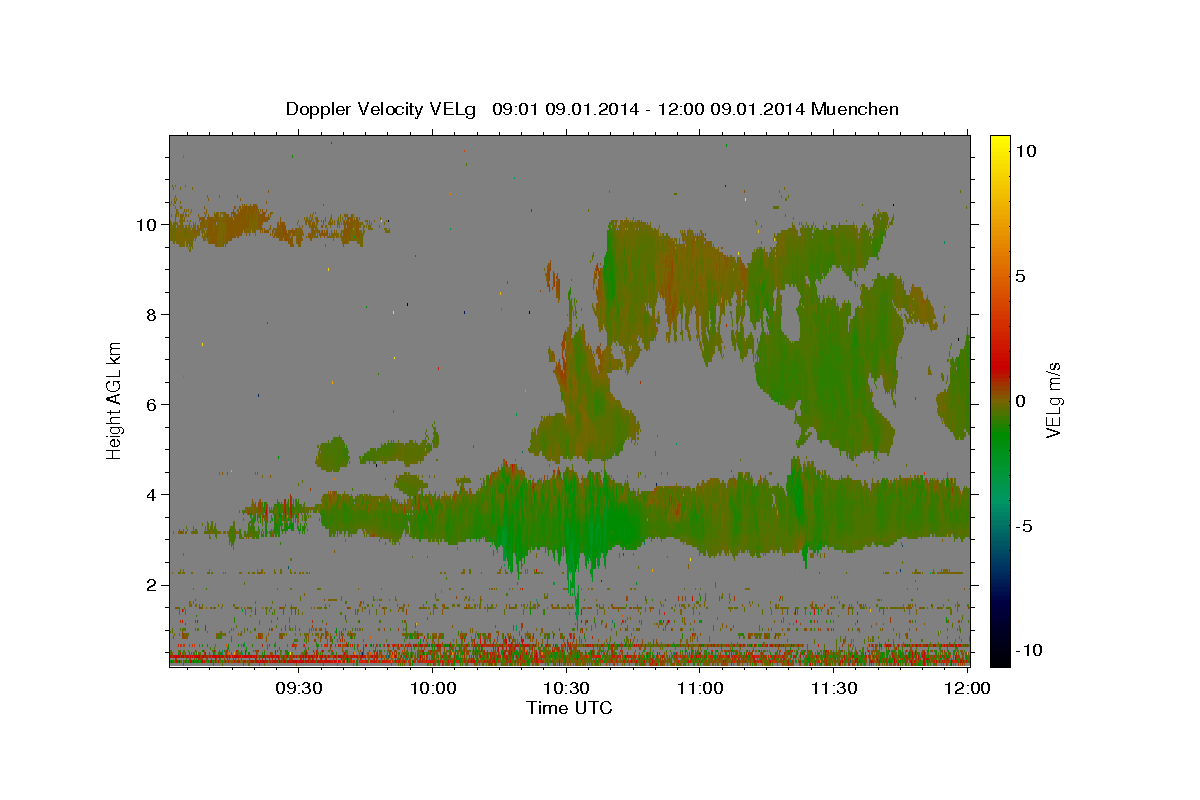
Task: Click the '10:00' time axis label
Action: click(x=433, y=689)
